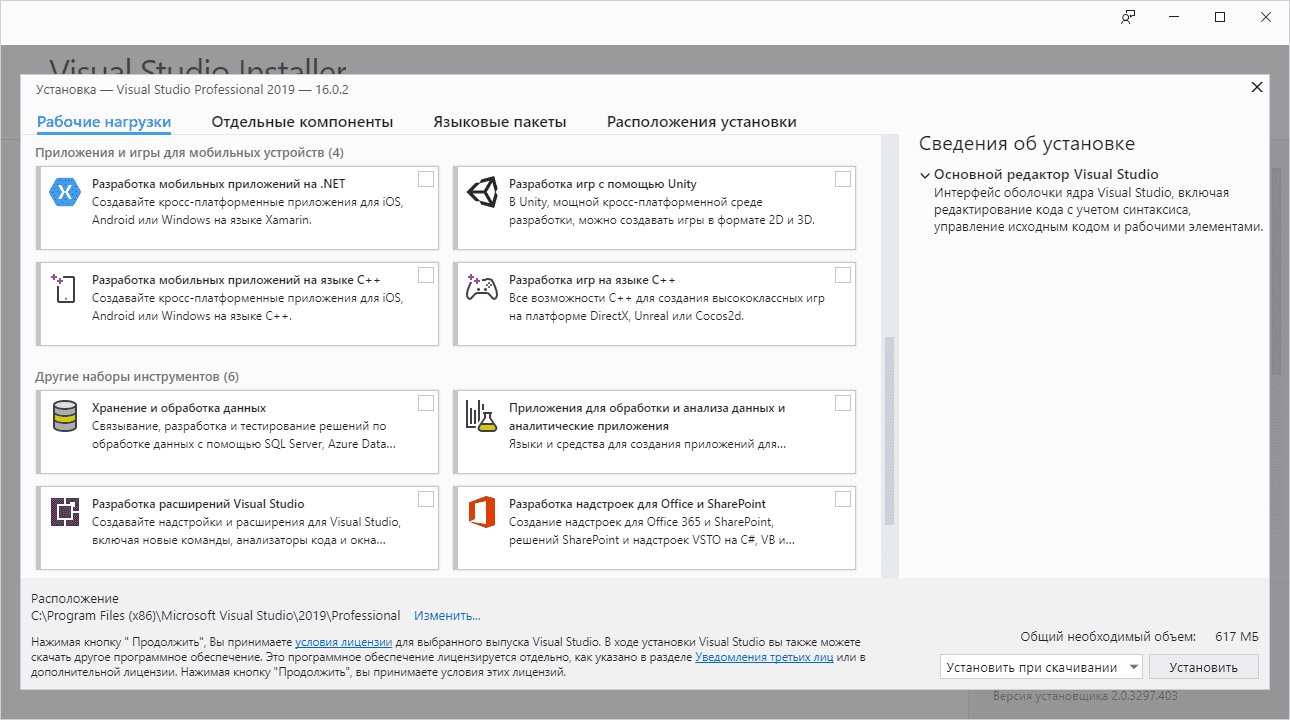
Task: Click the Установить button
Action: pyautogui.click(x=1204, y=667)
